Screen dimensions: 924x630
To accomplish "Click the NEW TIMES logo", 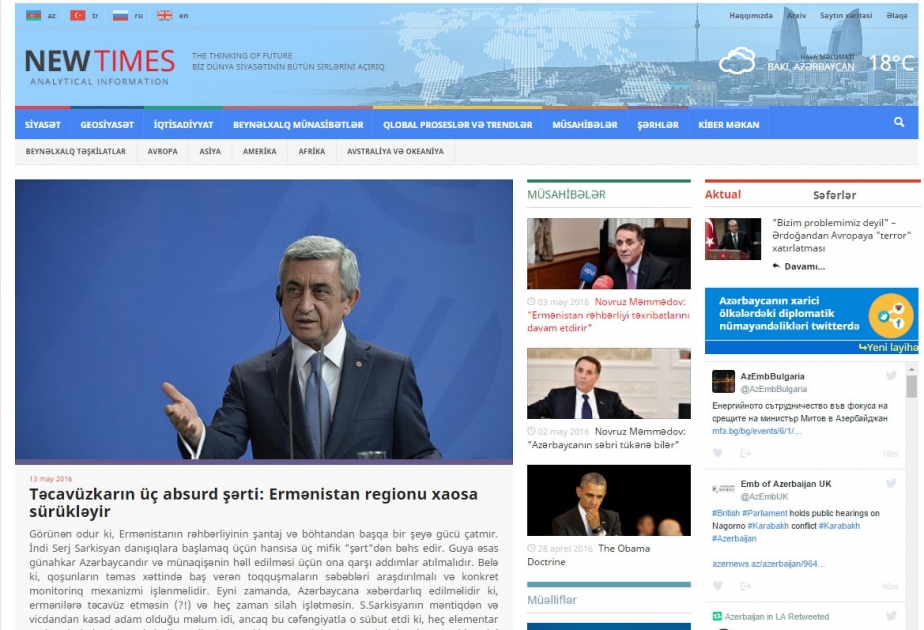I will 100,67.
